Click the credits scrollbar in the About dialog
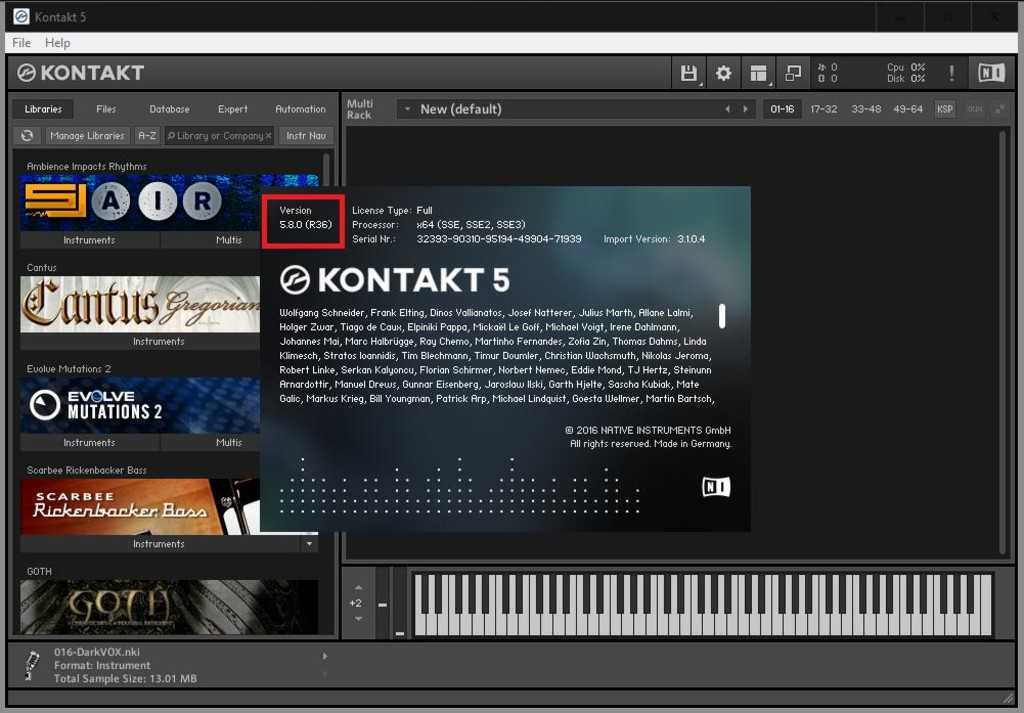This screenshot has width=1024, height=713. [x=722, y=316]
